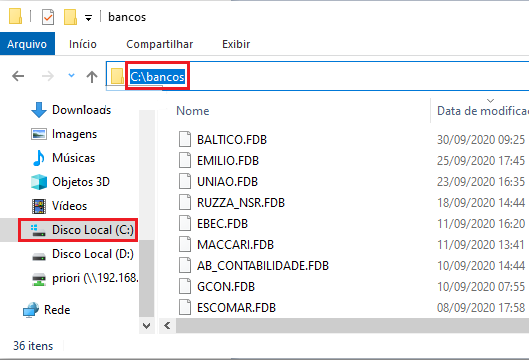The image size is (529, 360).
Task: Click the address bar showing C:\bancos
Action: 317,76
